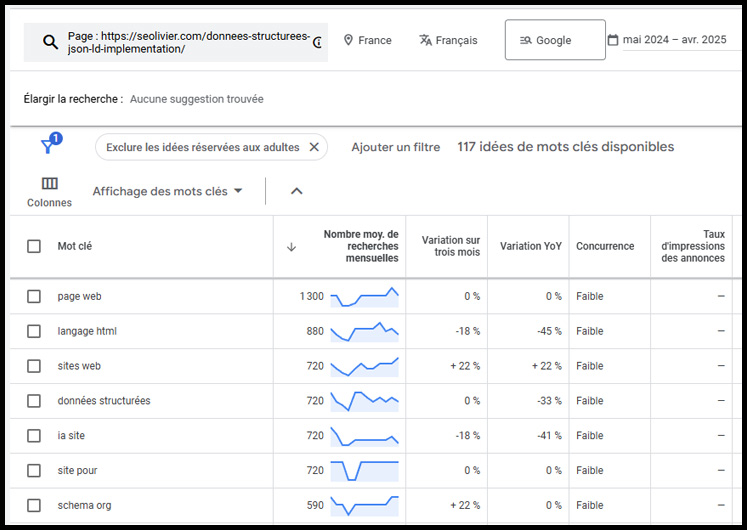Click the schema org keyword
The image size is (747, 530).
84,505
